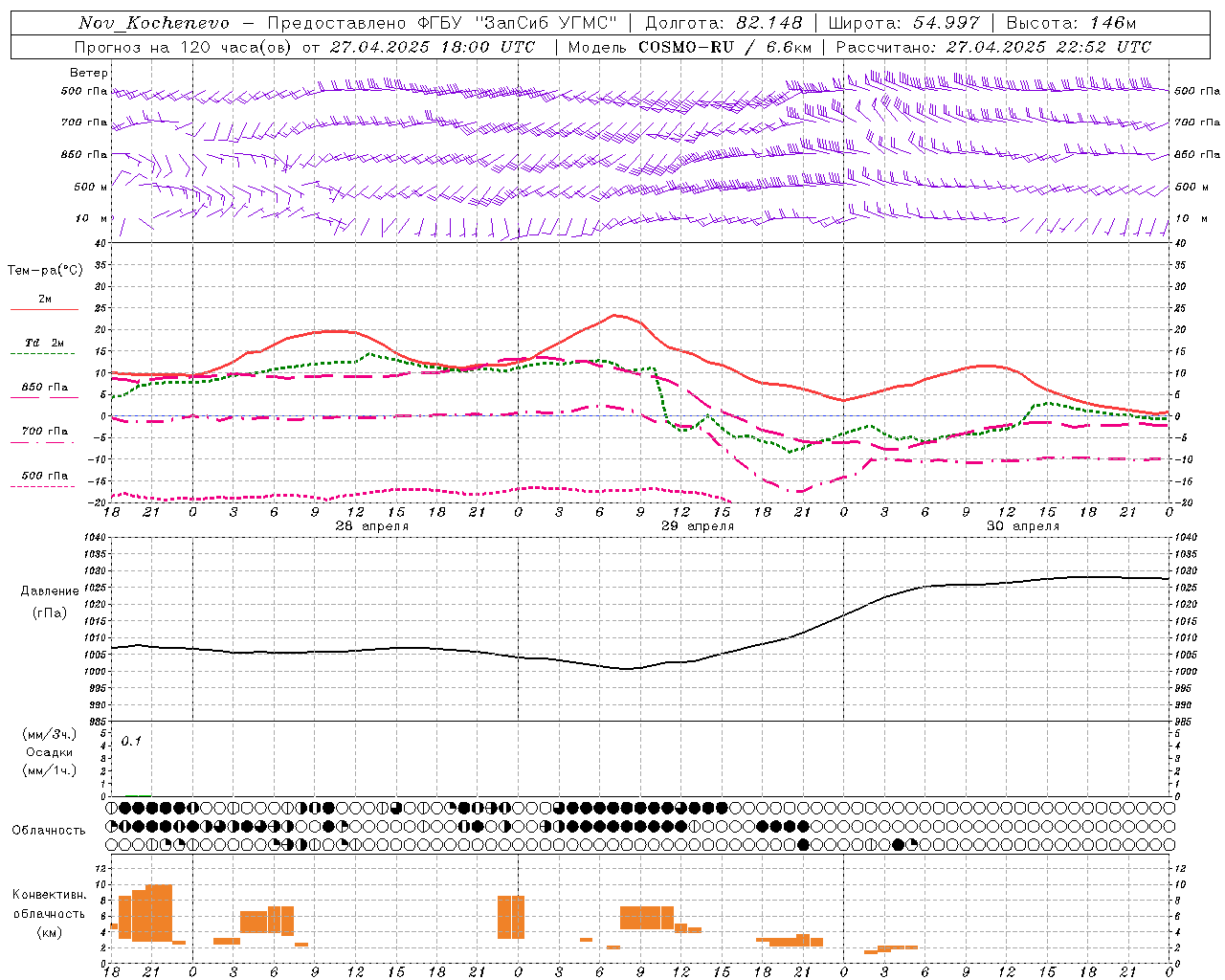Click the Высота: 146м value

tap(1072, 23)
